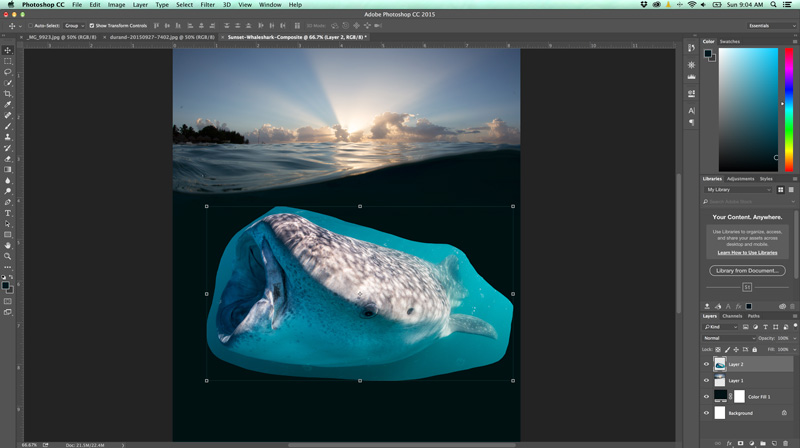Hide Layer 2 using its eye icon
Image resolution: width=800 pixels, height=448 pixels.
pyautogui.click(x=707, y=365)
